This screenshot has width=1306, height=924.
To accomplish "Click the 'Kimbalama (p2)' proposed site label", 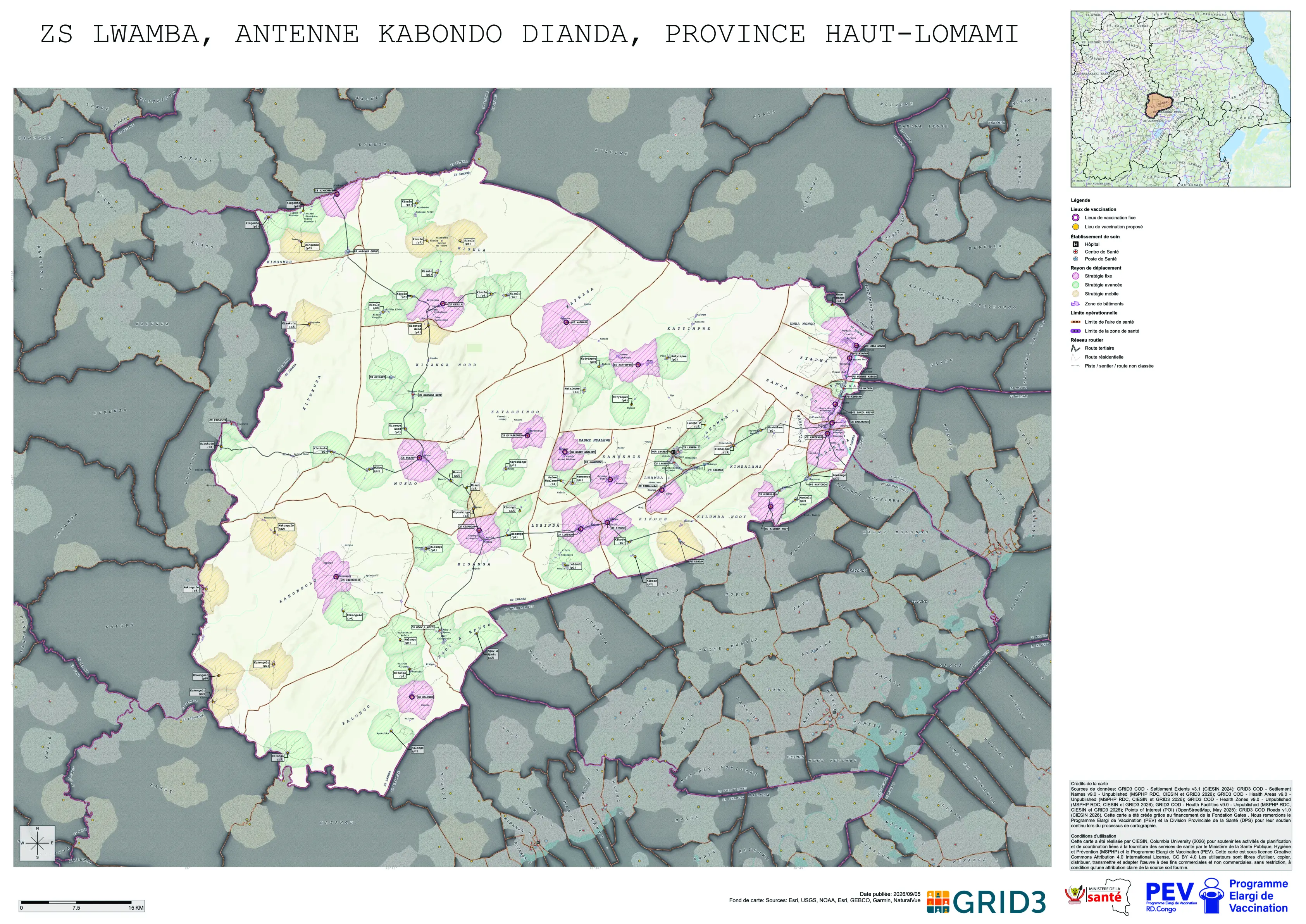I will point(777,429).
